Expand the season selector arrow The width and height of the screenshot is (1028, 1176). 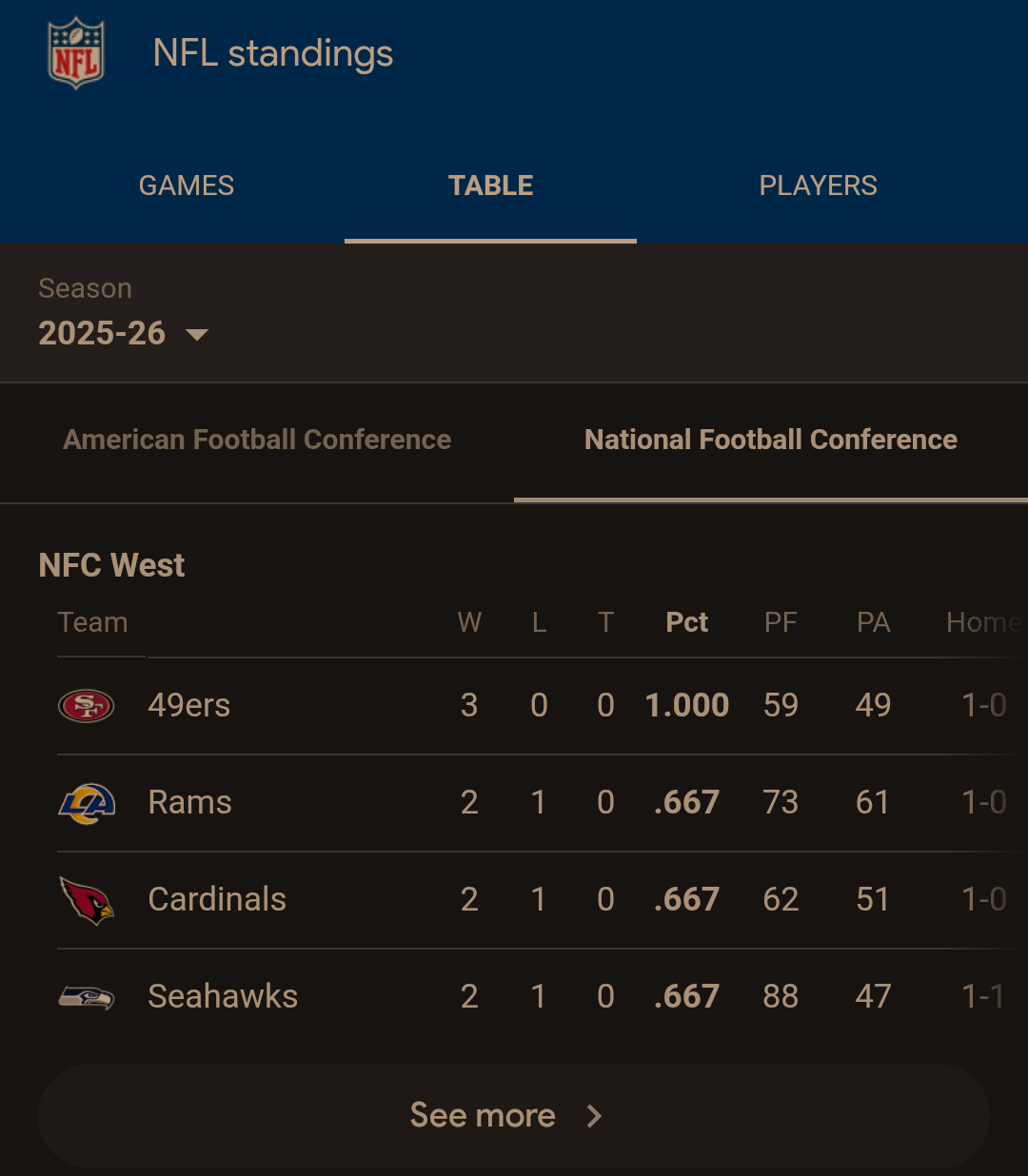(197, 334)
